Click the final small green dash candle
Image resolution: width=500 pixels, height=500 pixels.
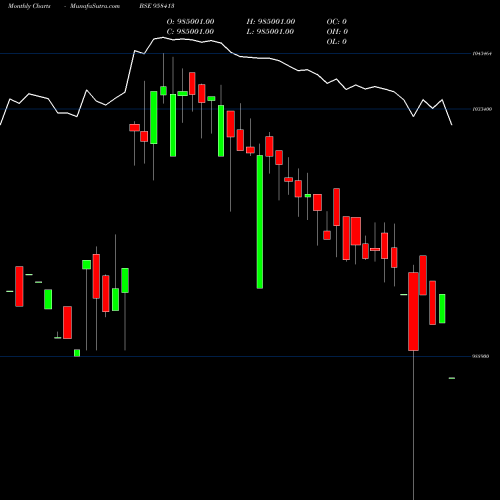(452, 378)
